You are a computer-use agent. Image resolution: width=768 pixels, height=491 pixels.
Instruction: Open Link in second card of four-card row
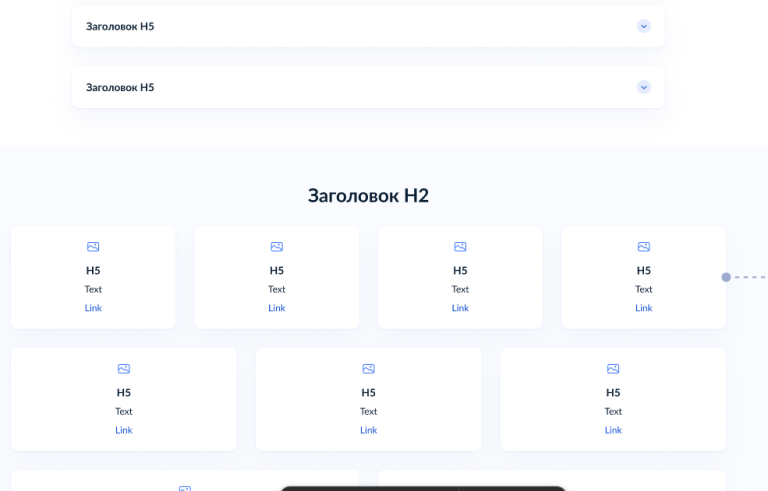point(277,308)
